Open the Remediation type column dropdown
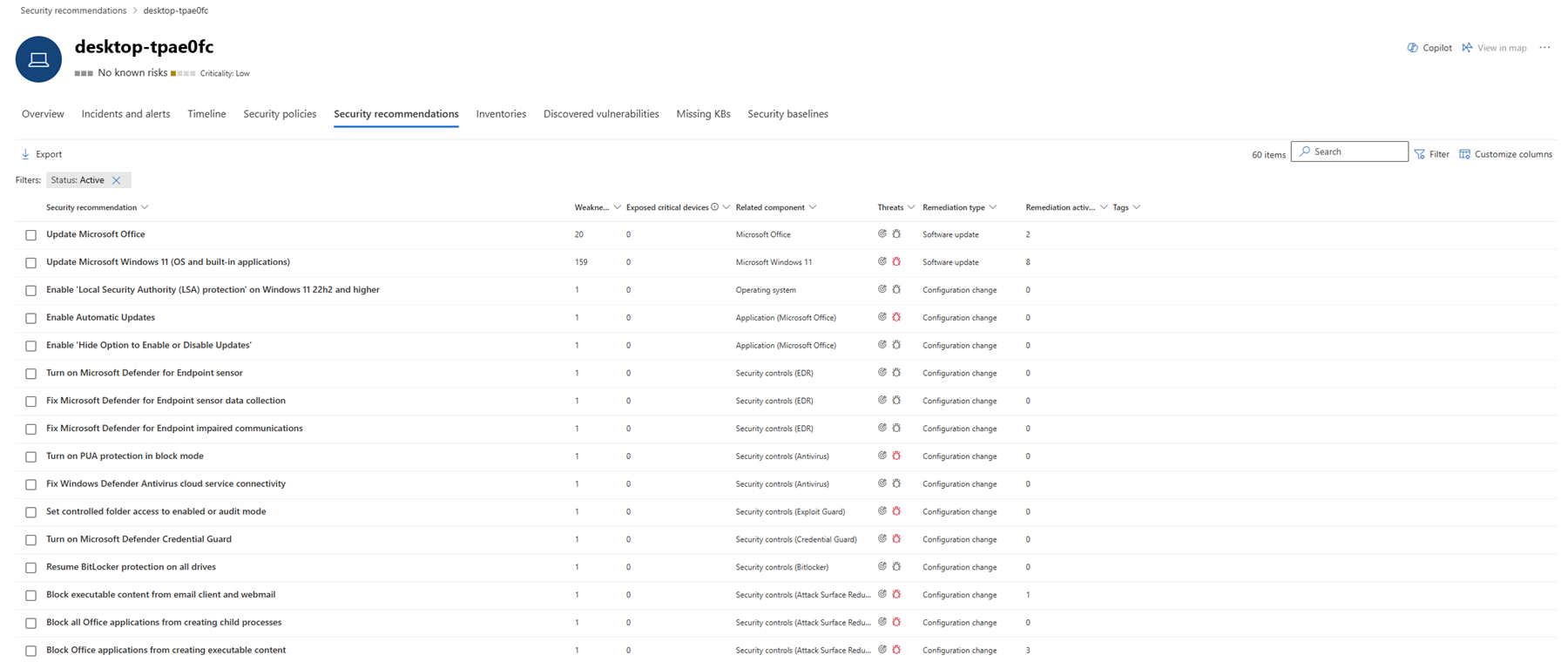 click(x=992, y=207)
